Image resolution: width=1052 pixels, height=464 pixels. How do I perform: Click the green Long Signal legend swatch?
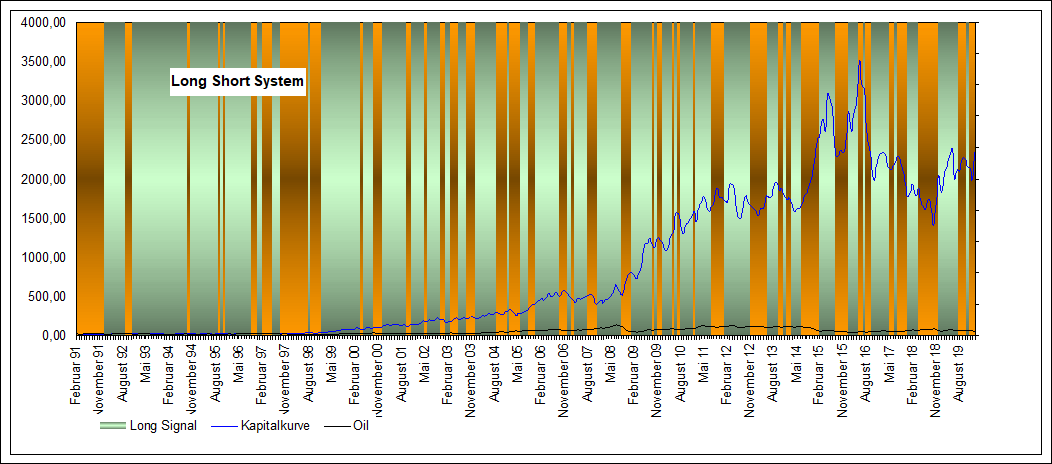[111, 426]
